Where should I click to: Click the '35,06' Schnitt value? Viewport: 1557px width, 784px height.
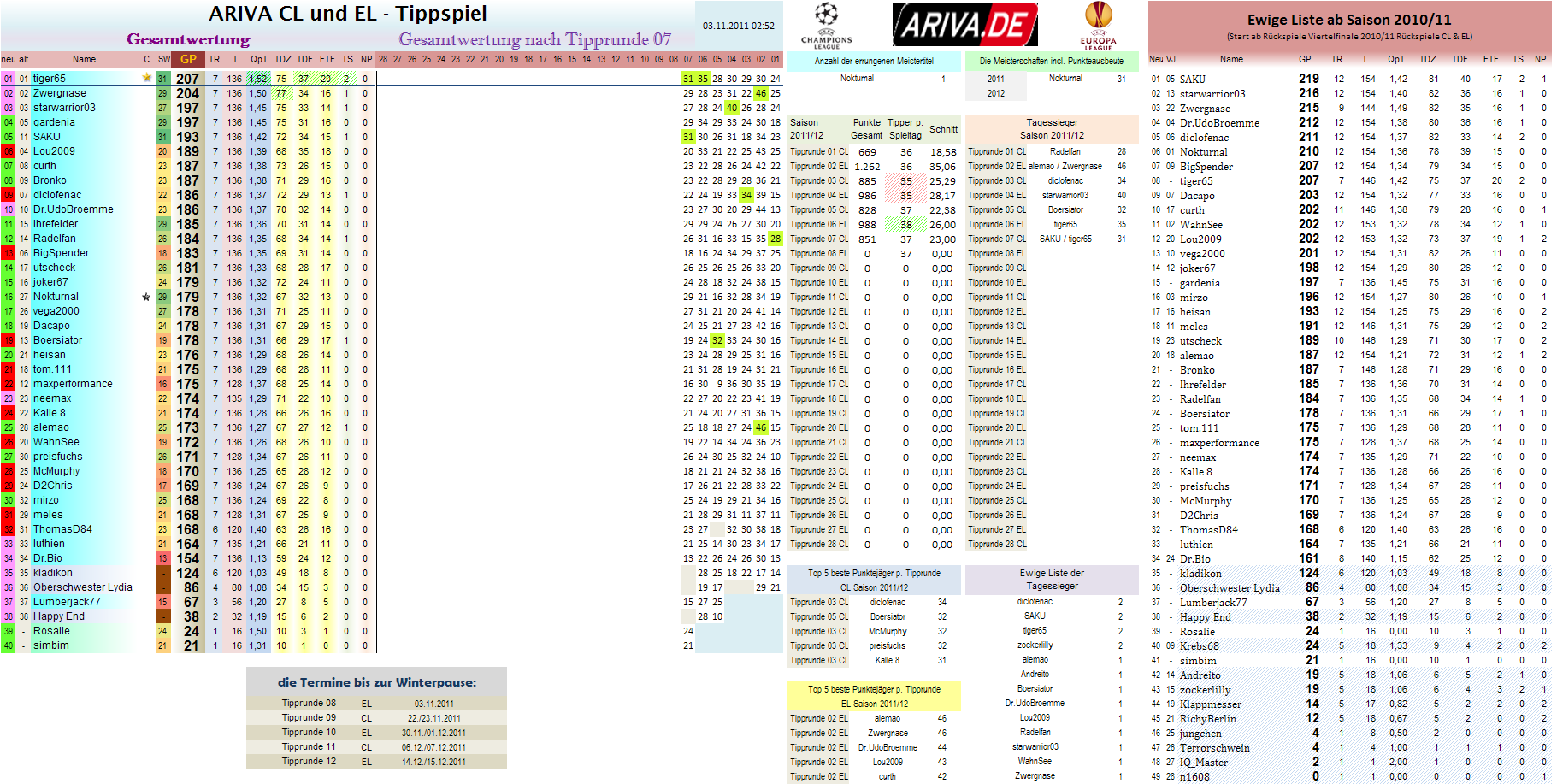pos(942,167)
